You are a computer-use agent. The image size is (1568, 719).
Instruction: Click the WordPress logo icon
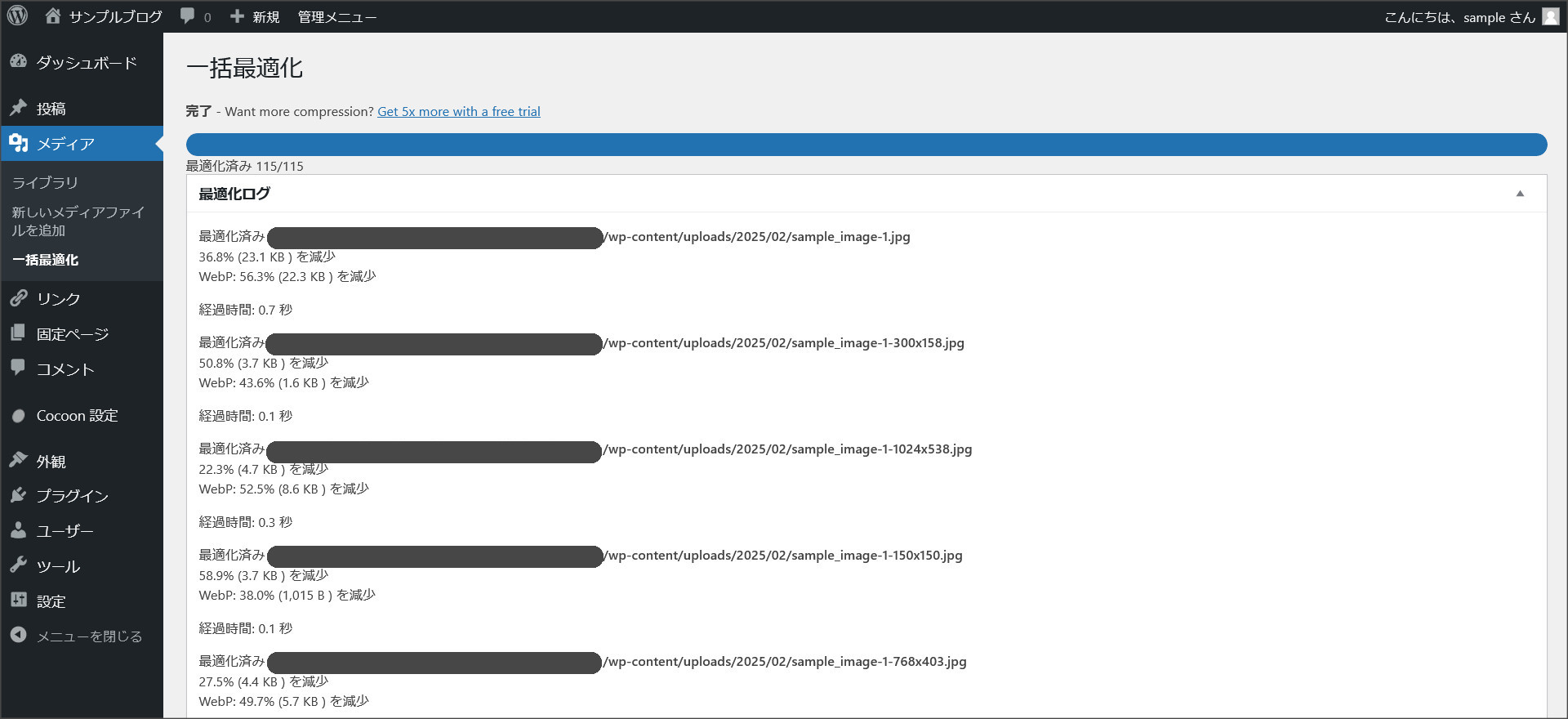17,16
